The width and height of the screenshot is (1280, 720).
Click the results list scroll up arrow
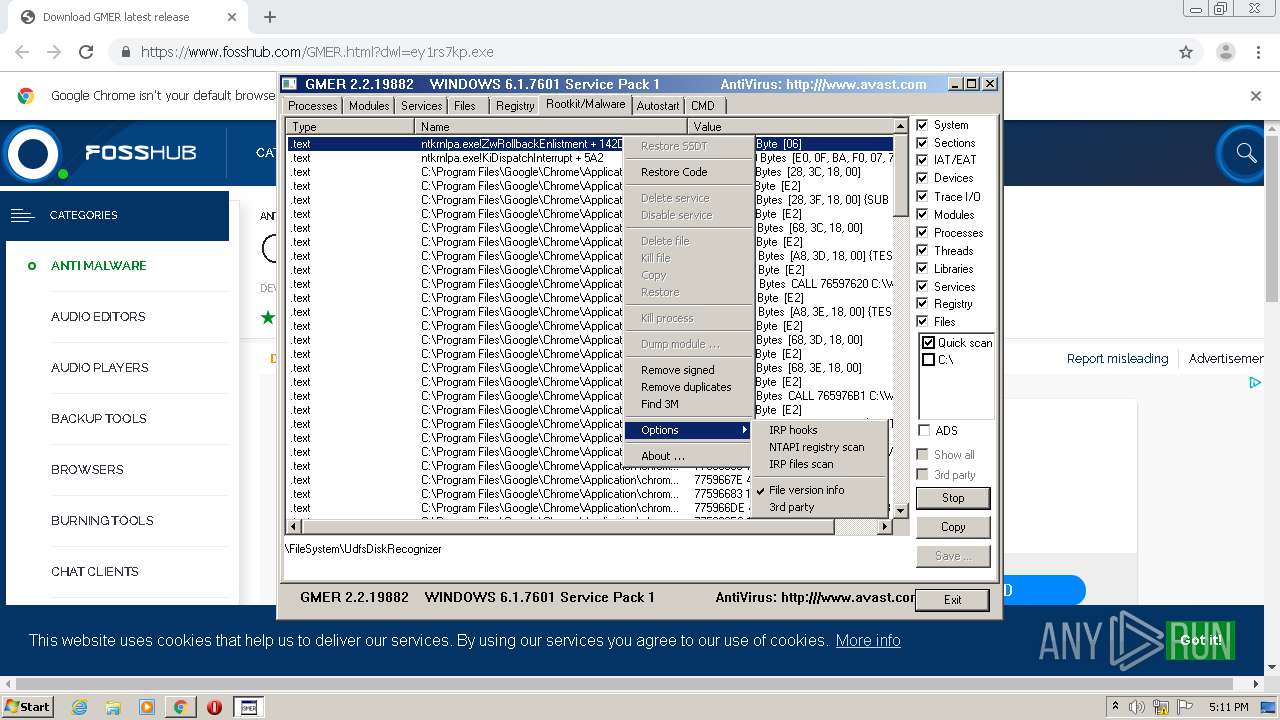point(901,126)
